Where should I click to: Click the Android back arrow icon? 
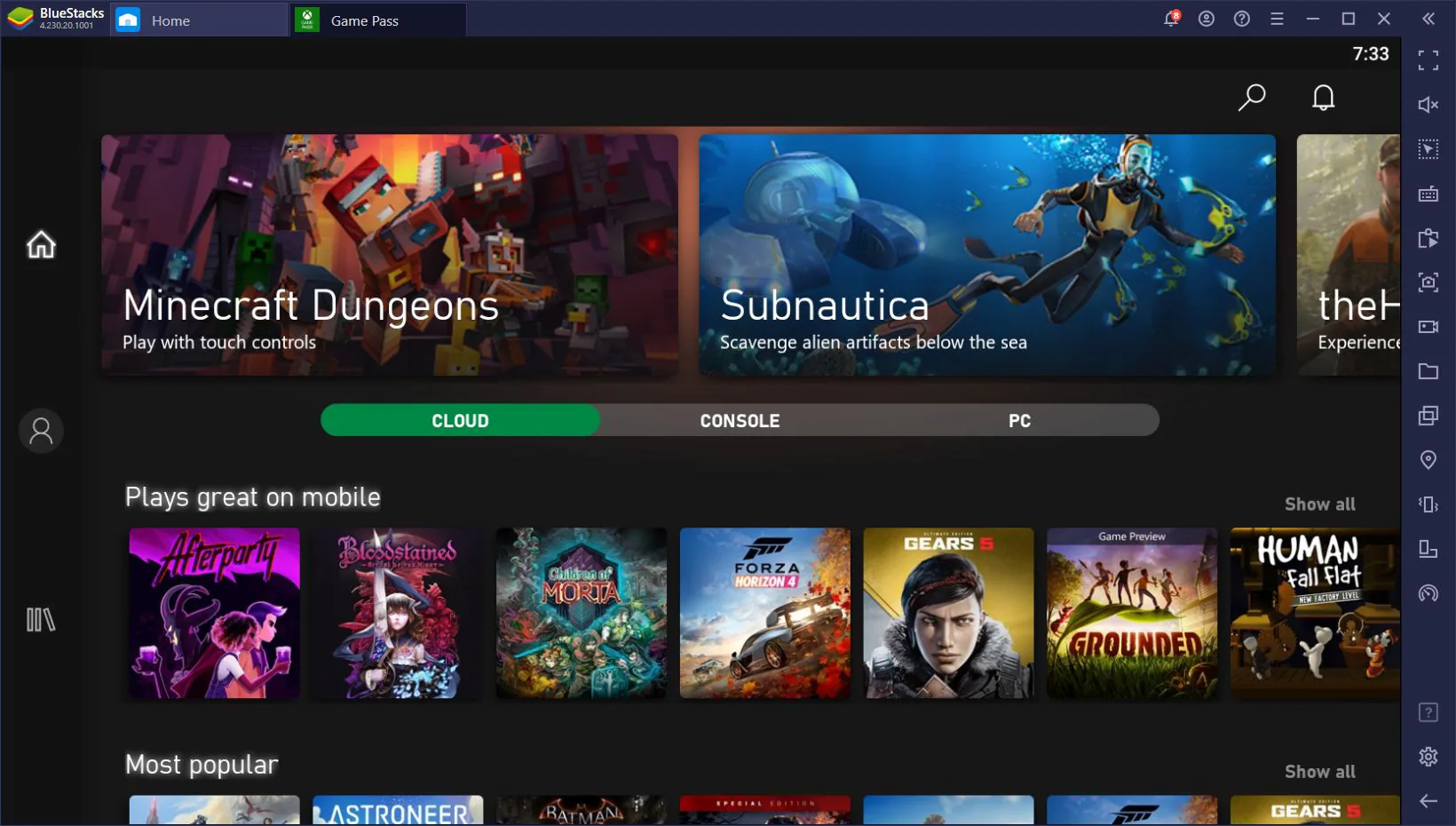click(x=1428, y=801)
